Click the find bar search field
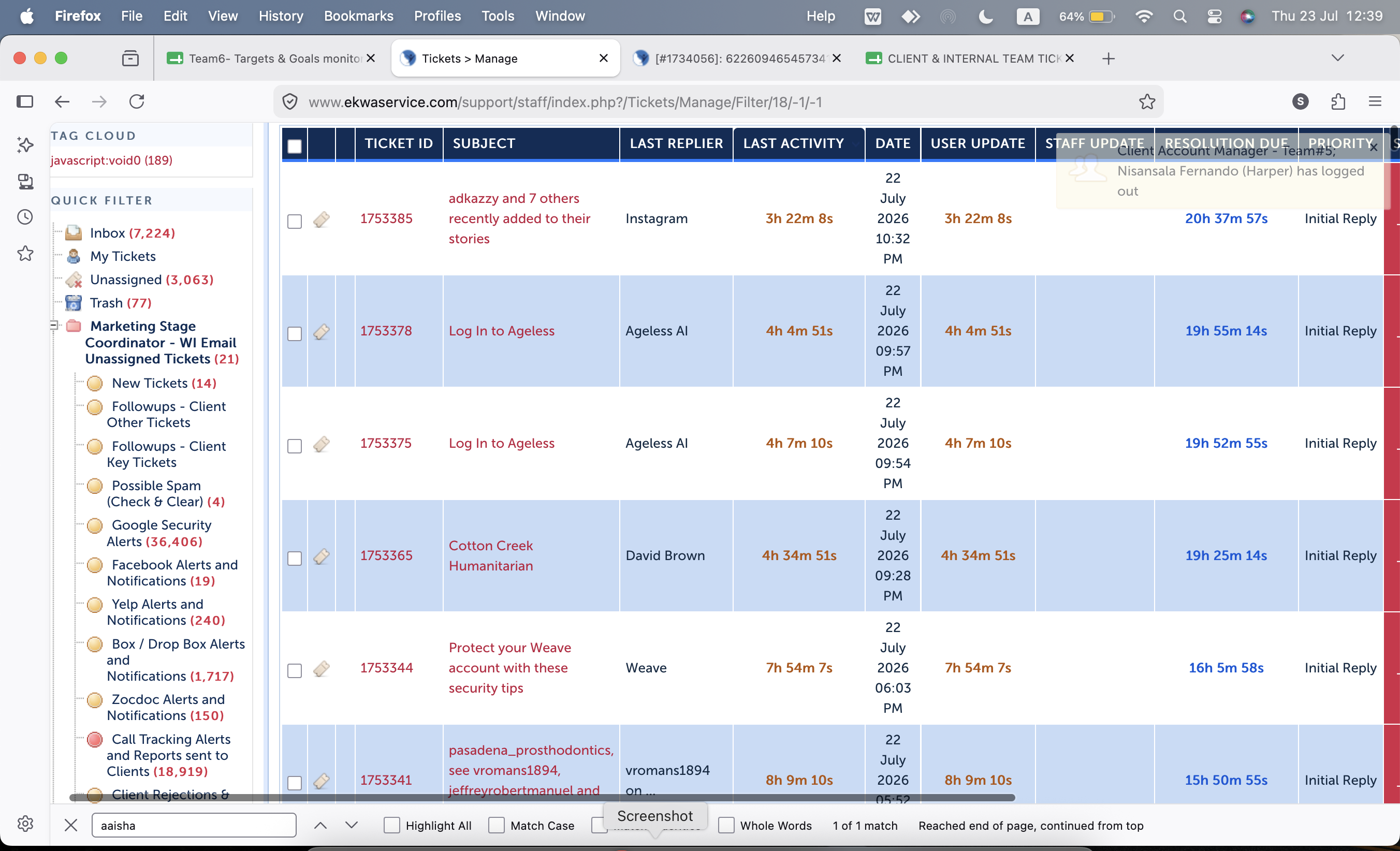 194,825
